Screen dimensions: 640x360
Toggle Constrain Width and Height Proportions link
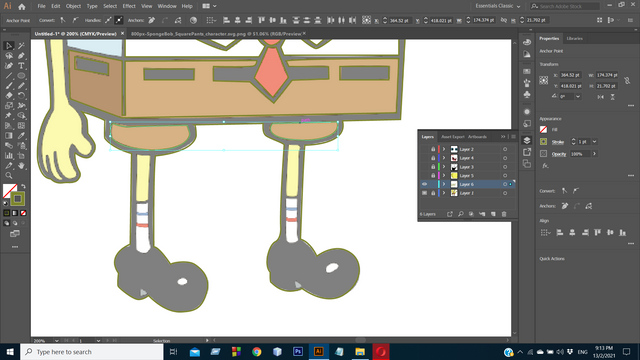click(627, 80)
